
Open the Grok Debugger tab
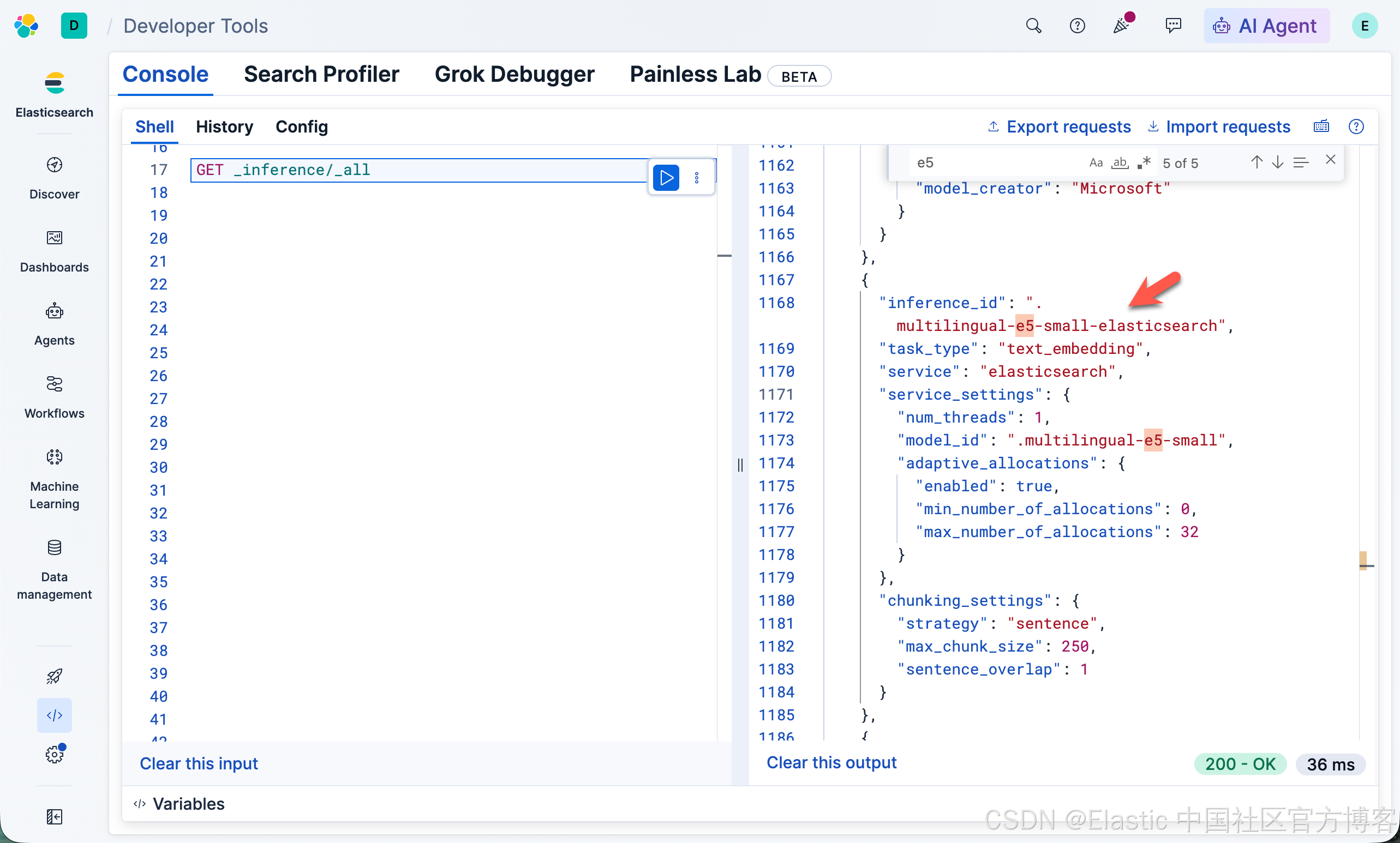point(514,74)
